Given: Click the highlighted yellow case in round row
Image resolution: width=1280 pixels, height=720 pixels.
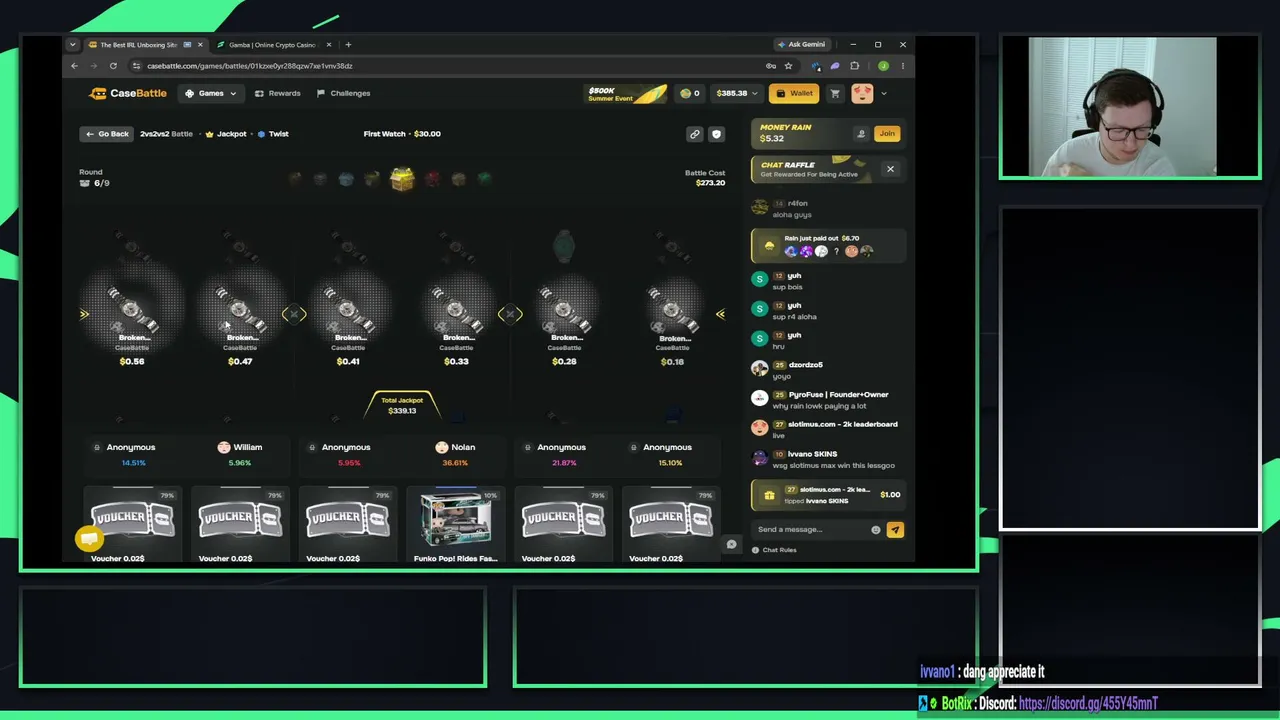Looking at the screenshot, I should 402,179.
